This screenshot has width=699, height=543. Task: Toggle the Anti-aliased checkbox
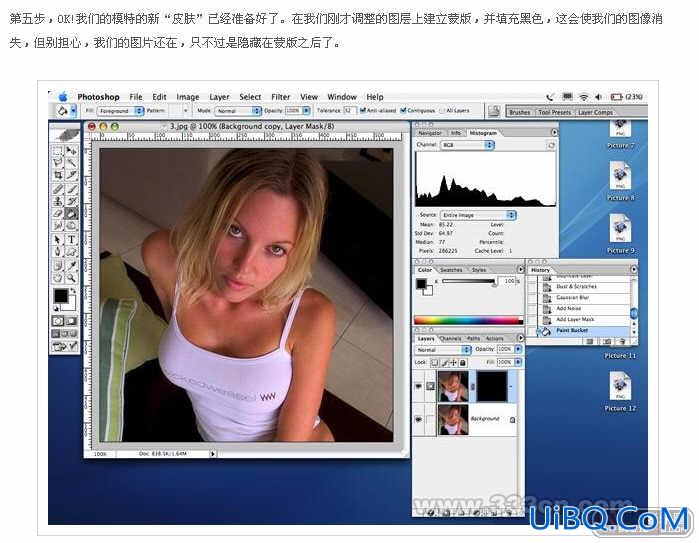[363, 110]
